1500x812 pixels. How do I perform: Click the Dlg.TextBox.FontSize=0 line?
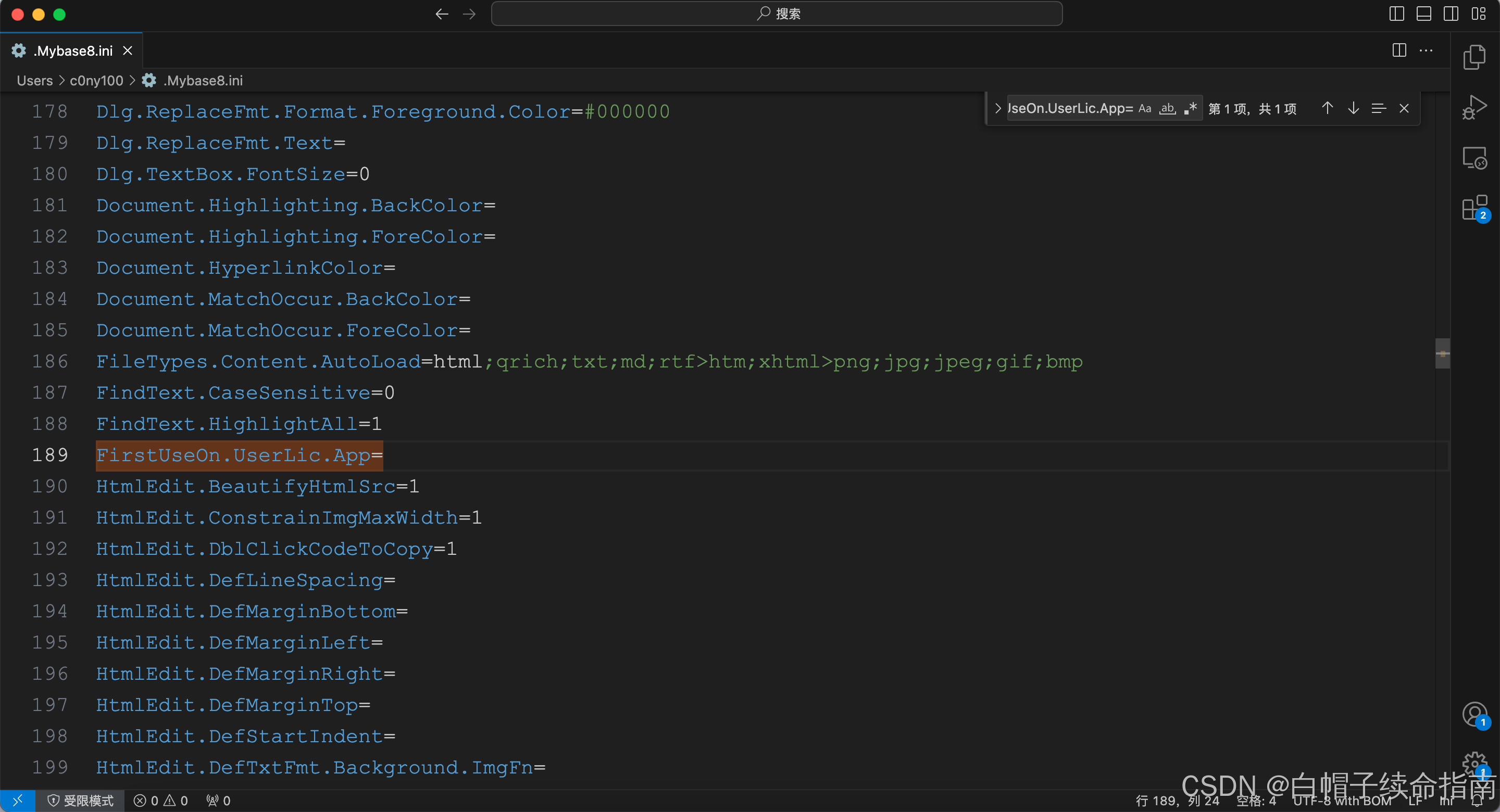(x=233, y=174)
